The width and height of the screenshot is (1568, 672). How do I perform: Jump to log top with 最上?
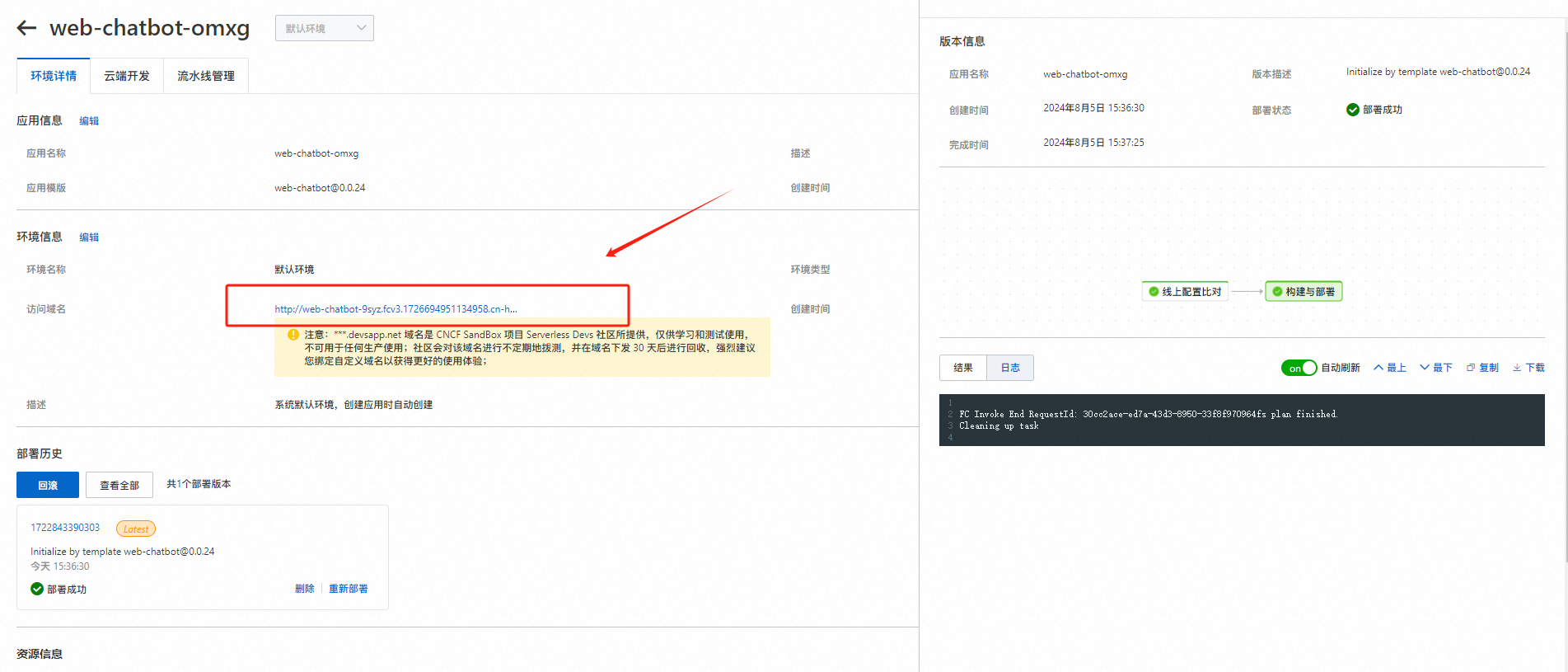click(x=1390, y=368)
